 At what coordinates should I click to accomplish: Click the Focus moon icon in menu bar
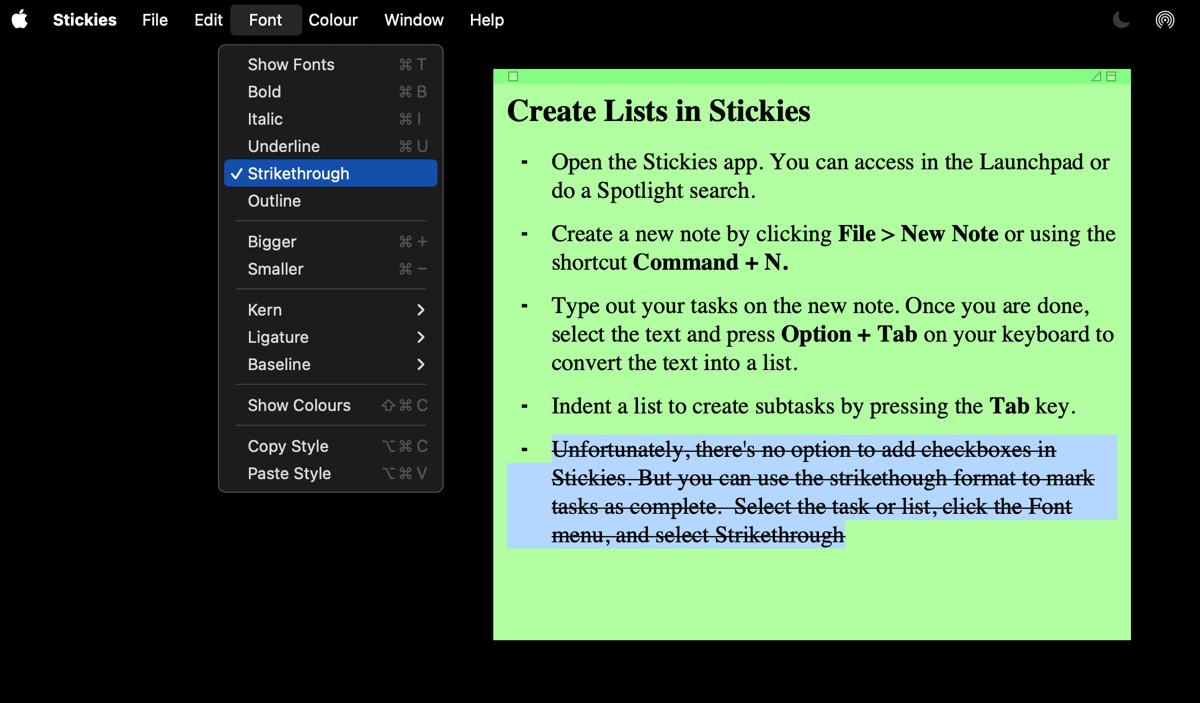(1121, 19)
